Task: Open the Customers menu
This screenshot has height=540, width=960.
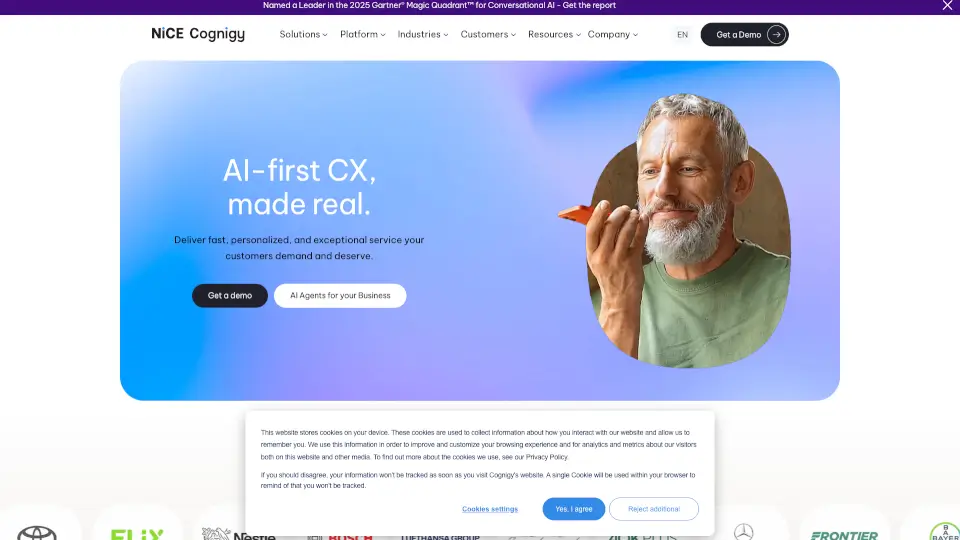Action: click(488, 35)
